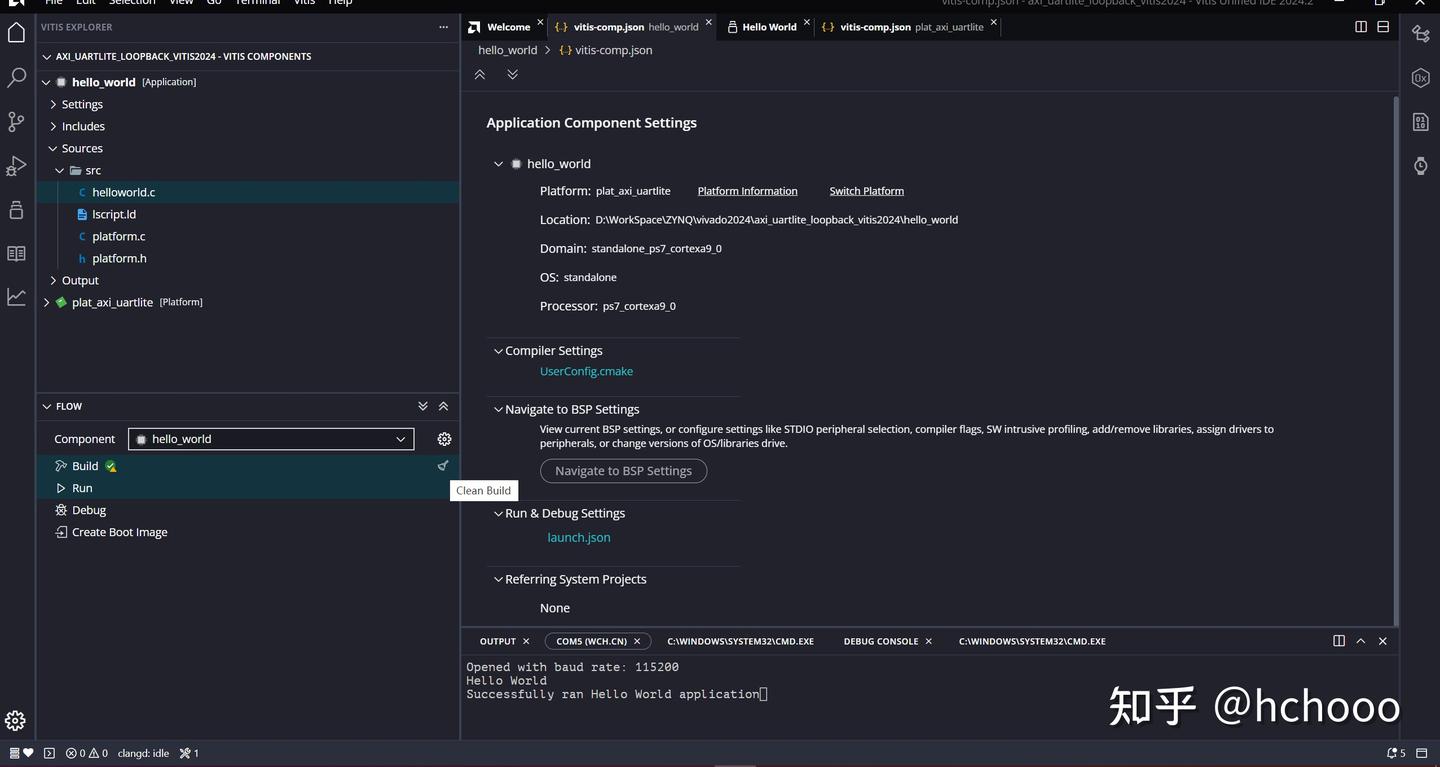The image size is (1440, 767).
Task: Collapse all sections in settings editor
Action: tap(480, 74)
